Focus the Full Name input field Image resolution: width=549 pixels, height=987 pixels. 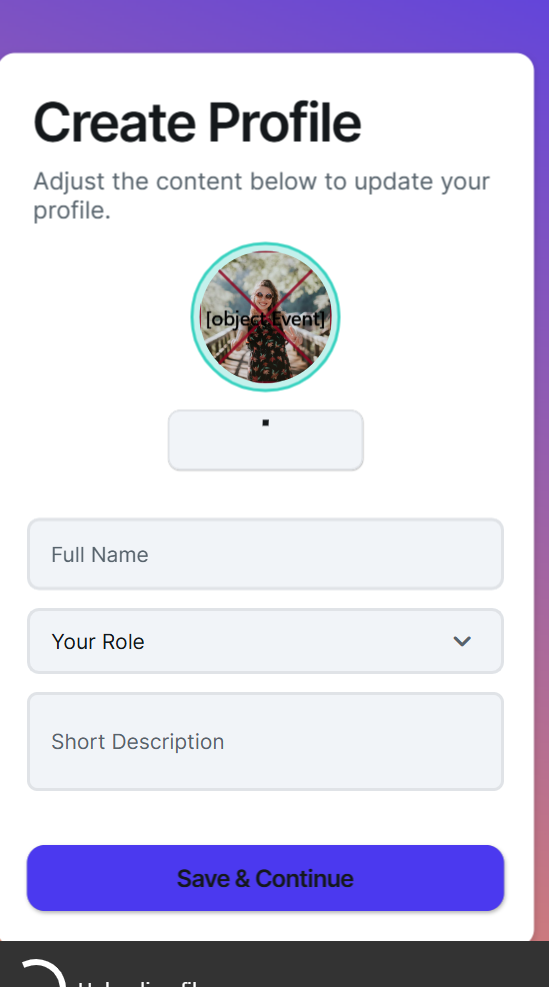(x=266, y=554)
